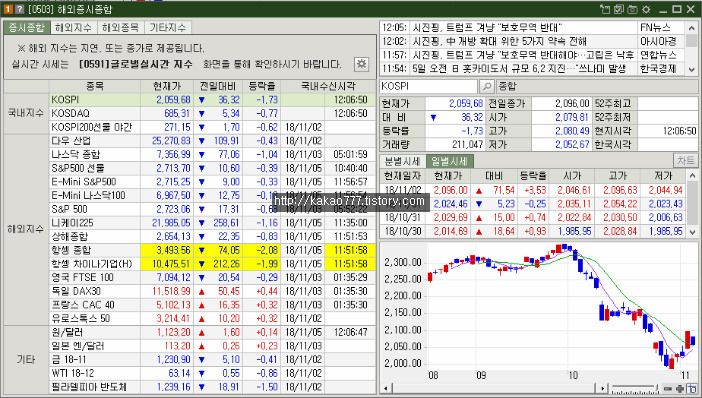Click the 등락률 column header in index table

click(262, 86)
